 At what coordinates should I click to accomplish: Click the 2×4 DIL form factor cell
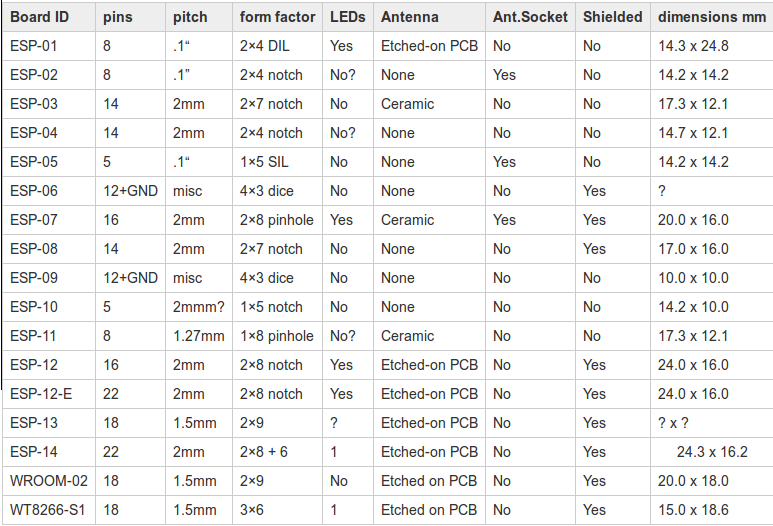[x=267, y=46]
